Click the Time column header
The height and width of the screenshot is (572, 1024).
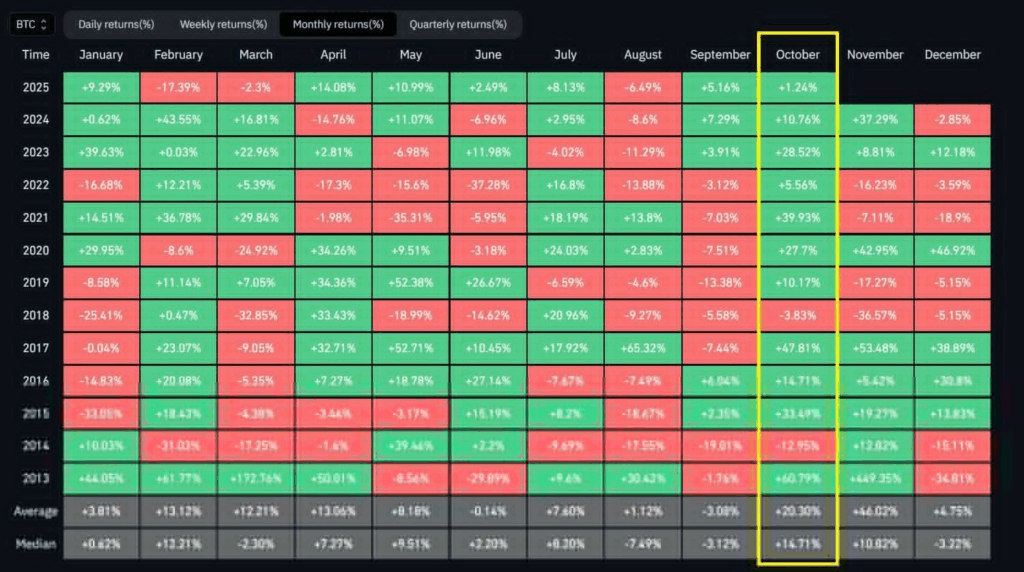(35, 55)
